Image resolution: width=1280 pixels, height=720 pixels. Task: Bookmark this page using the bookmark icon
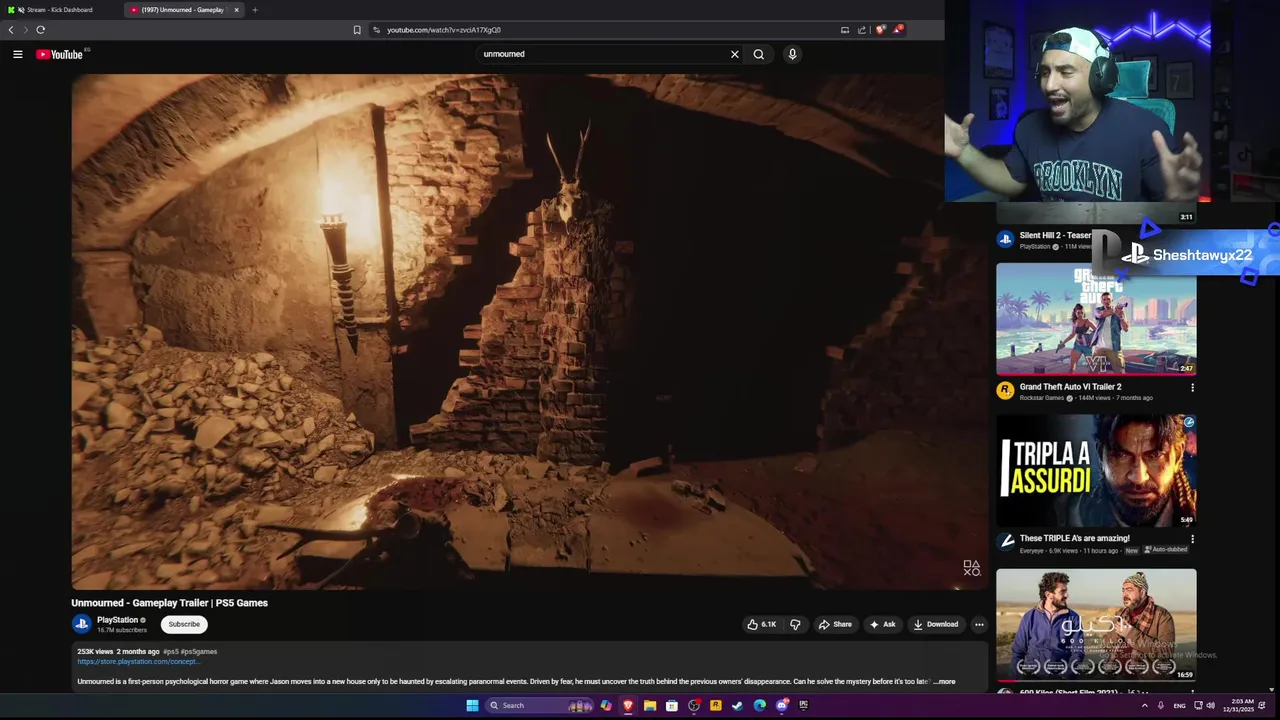[x=357, y=30]
